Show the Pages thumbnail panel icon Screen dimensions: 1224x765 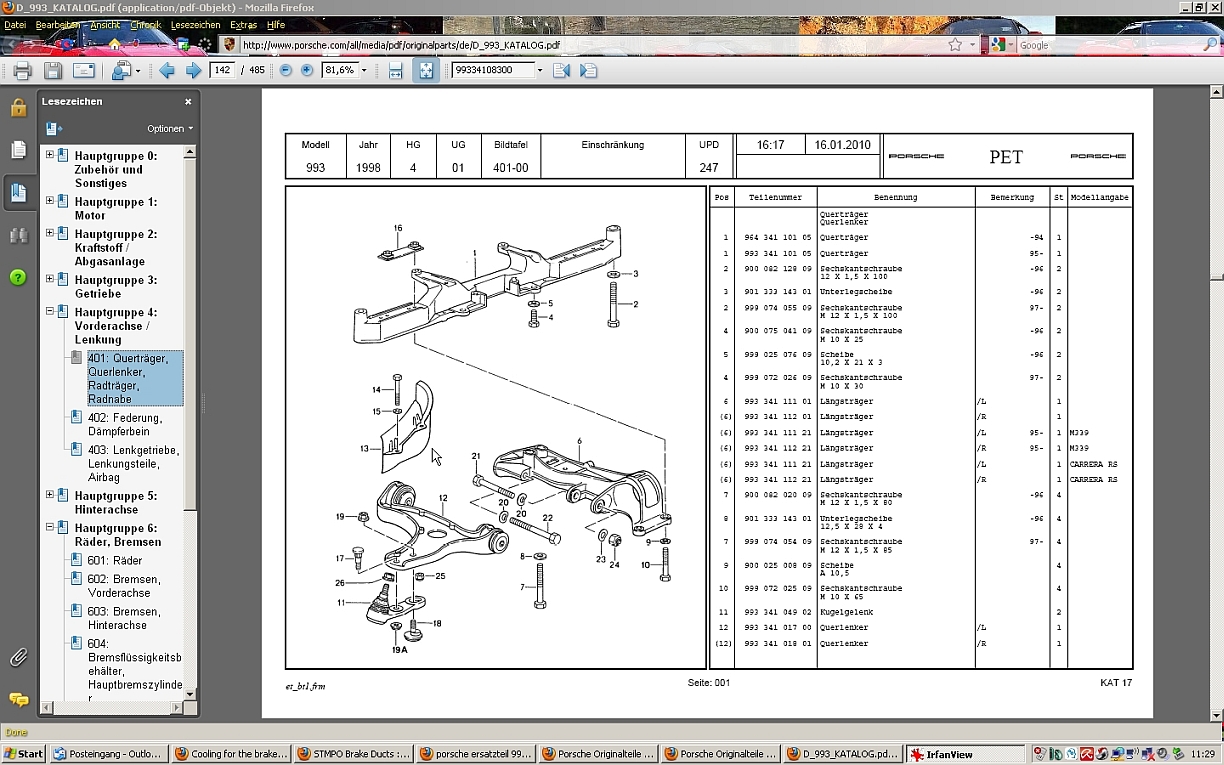click(19, 150)
